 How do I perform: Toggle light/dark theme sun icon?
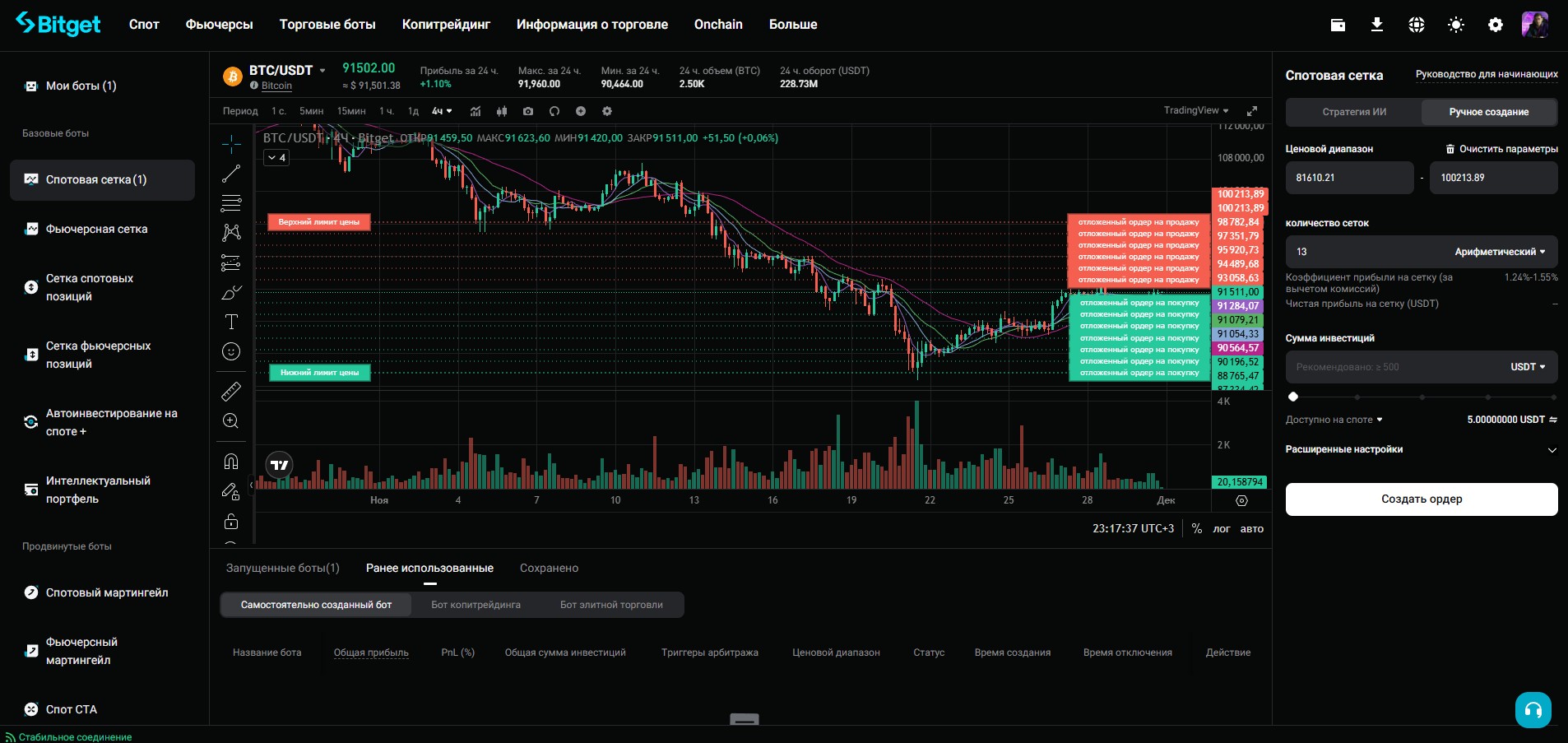1455,26
